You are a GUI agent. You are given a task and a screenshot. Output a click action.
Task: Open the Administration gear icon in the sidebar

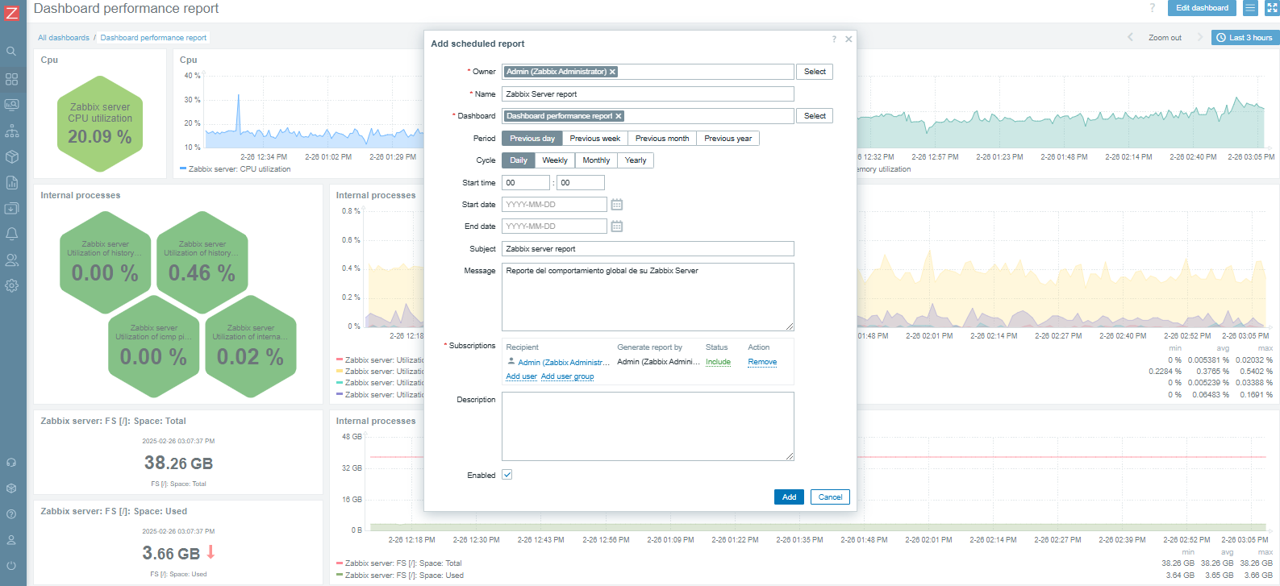(12, 286)
